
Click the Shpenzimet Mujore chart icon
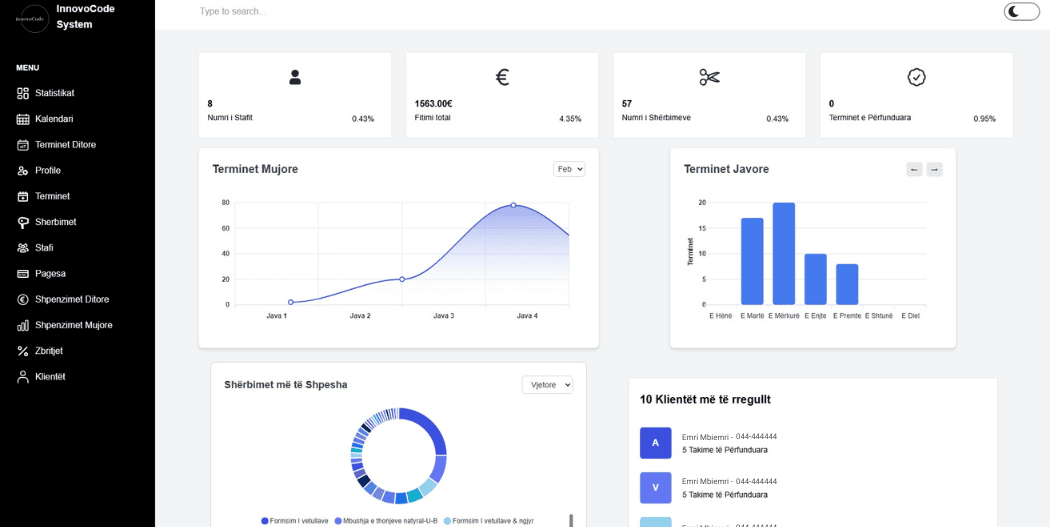coord(23,325)
